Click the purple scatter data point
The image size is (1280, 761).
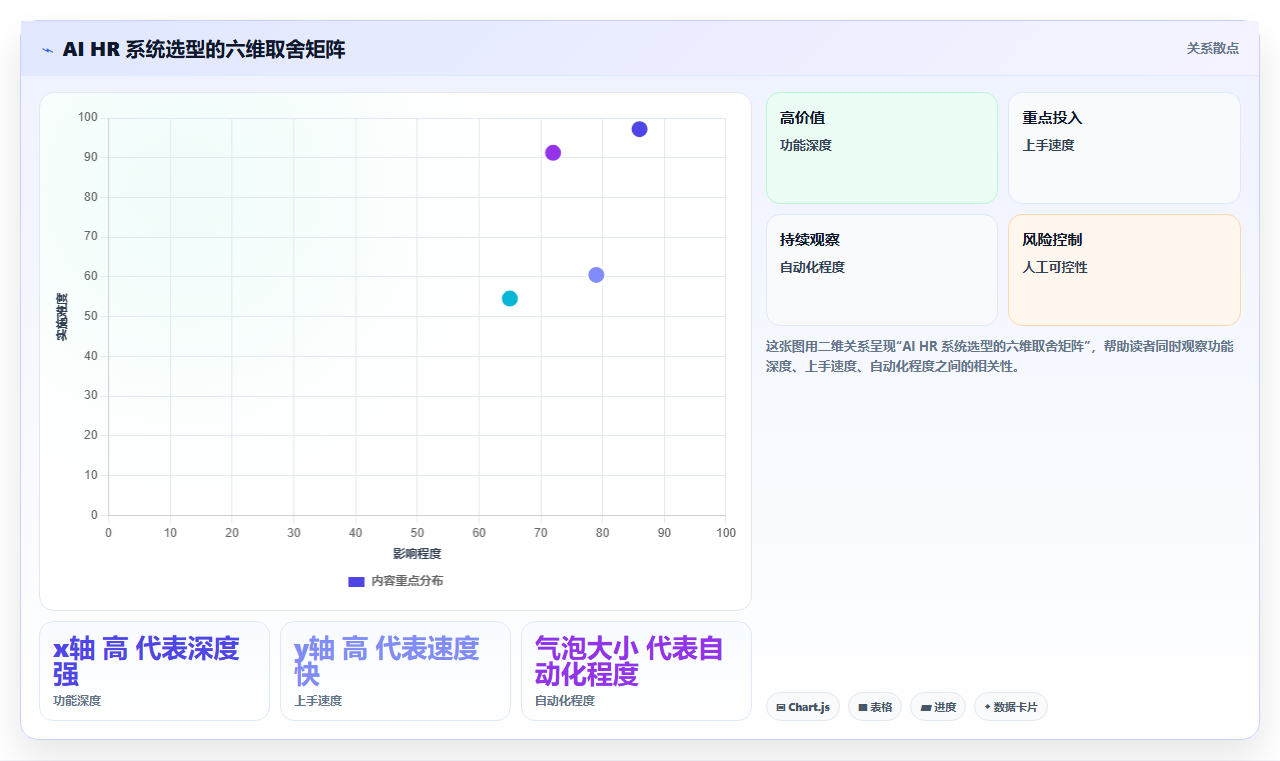(553, 153)
